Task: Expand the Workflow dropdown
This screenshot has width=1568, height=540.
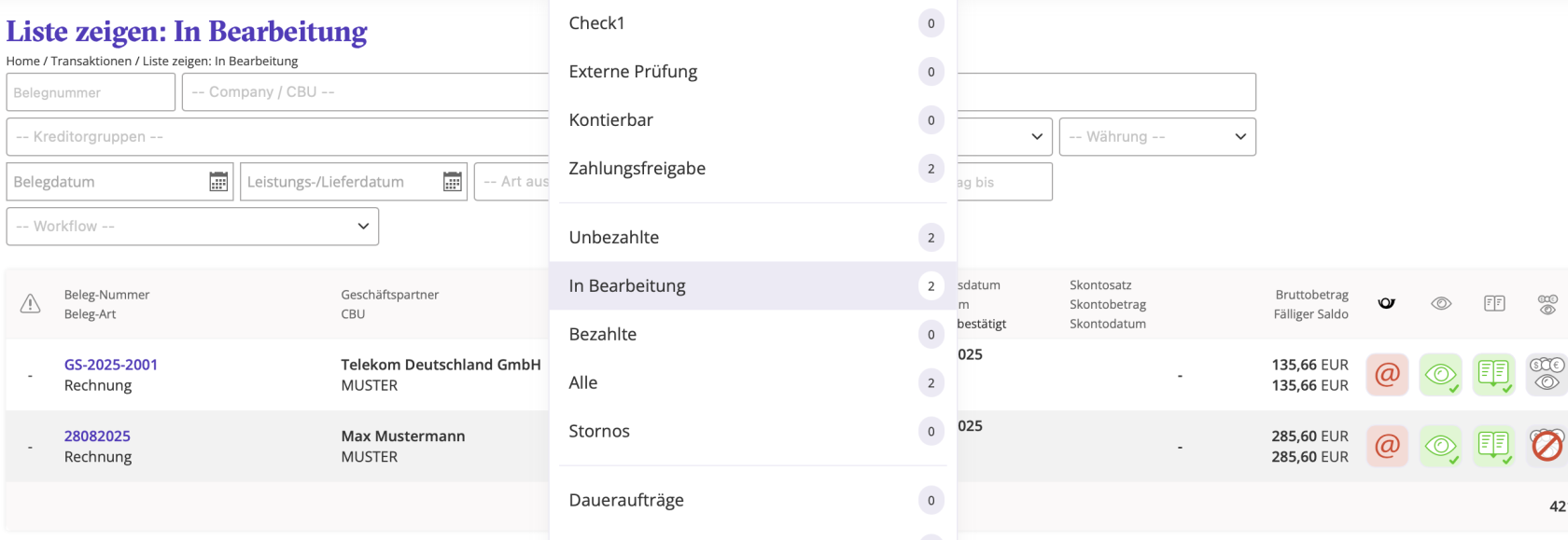Action: [192, 227]
